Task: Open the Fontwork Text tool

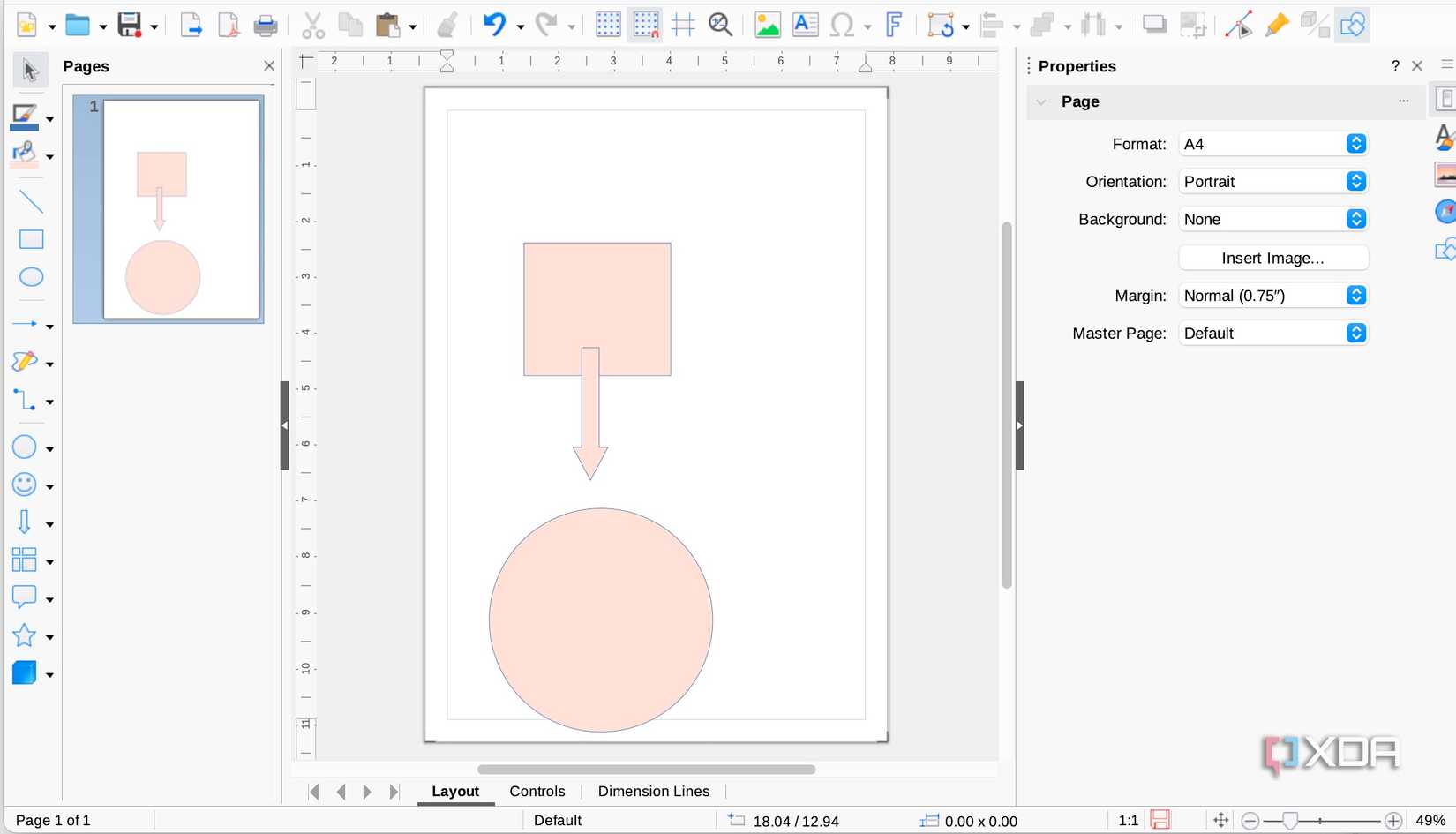Action: (894, 25)
